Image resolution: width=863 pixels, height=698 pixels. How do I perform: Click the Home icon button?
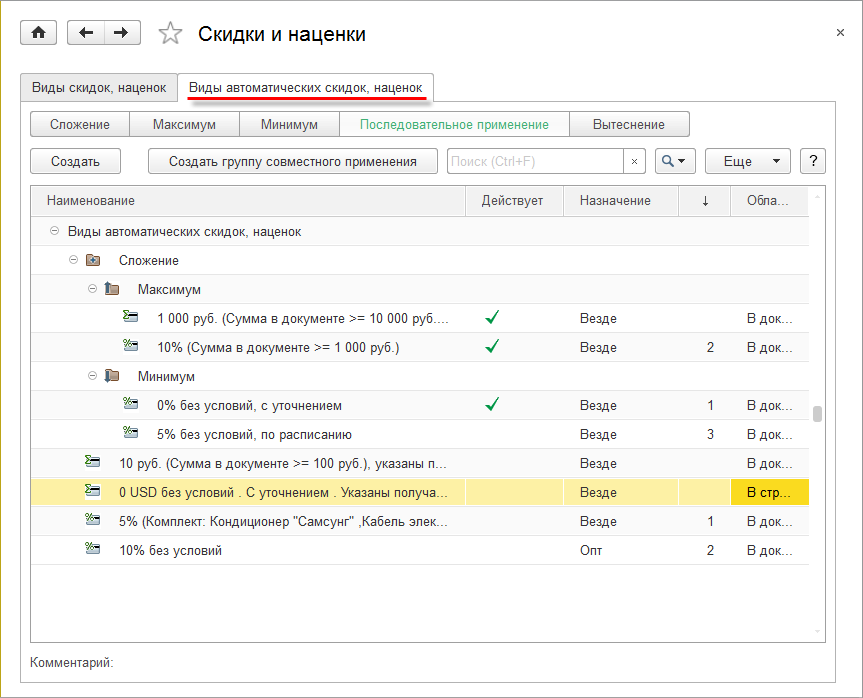coord(39,33)
